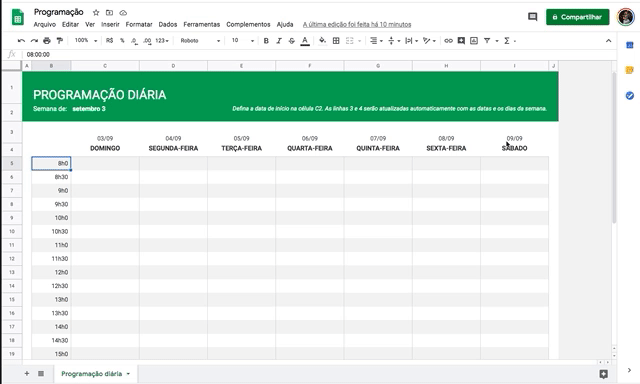Open filter views dropdown arrow
The image size is (640, 384).
pyautogui.click(x=497, y=41)
